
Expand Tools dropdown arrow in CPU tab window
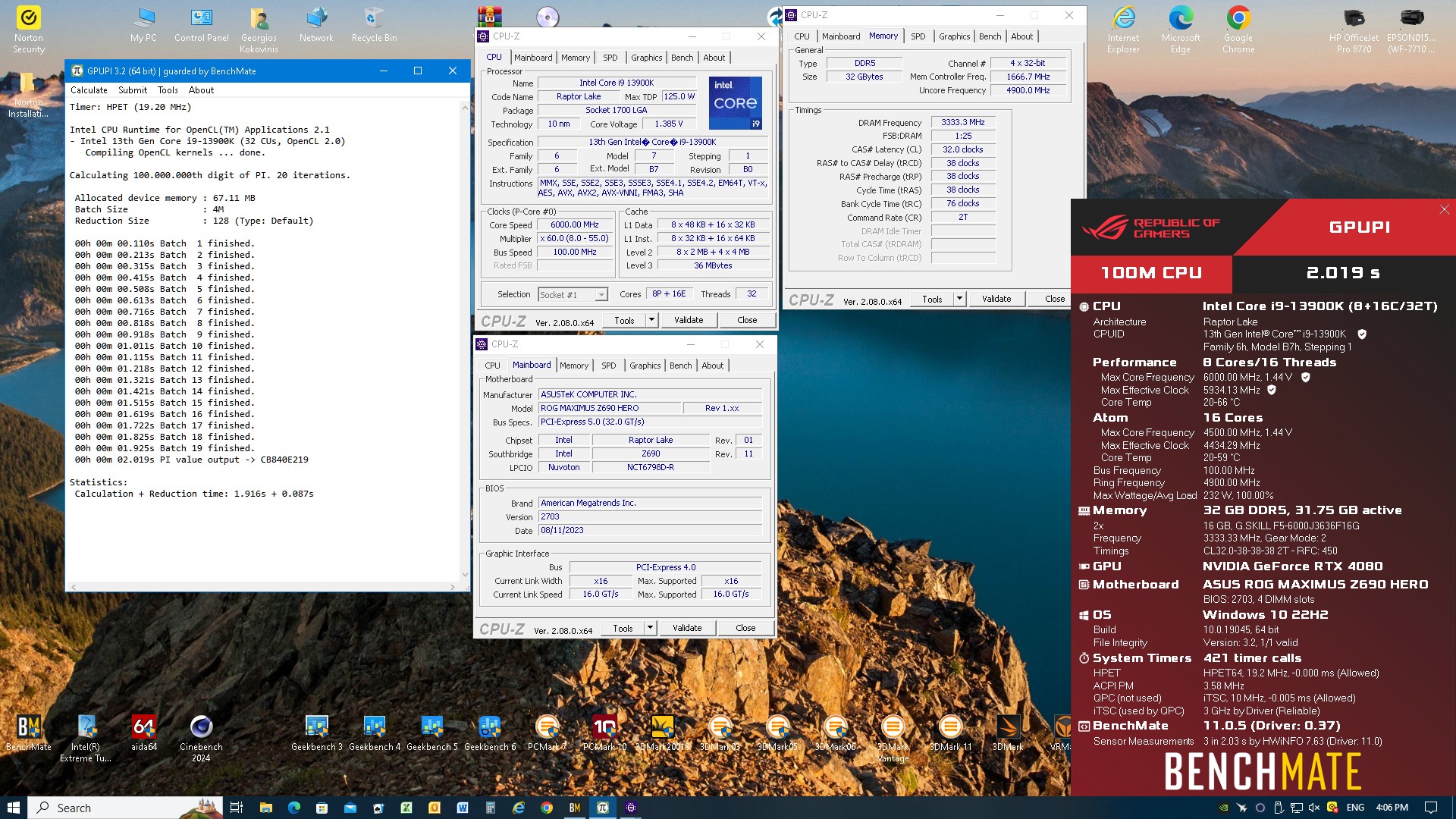(x=651, y=320)
